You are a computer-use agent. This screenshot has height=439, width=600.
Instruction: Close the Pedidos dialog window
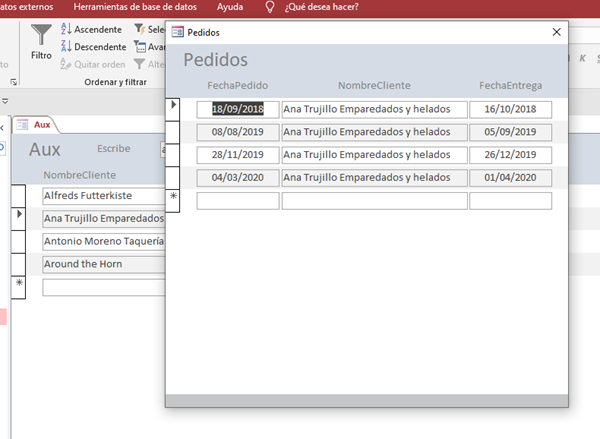(557, 32)
